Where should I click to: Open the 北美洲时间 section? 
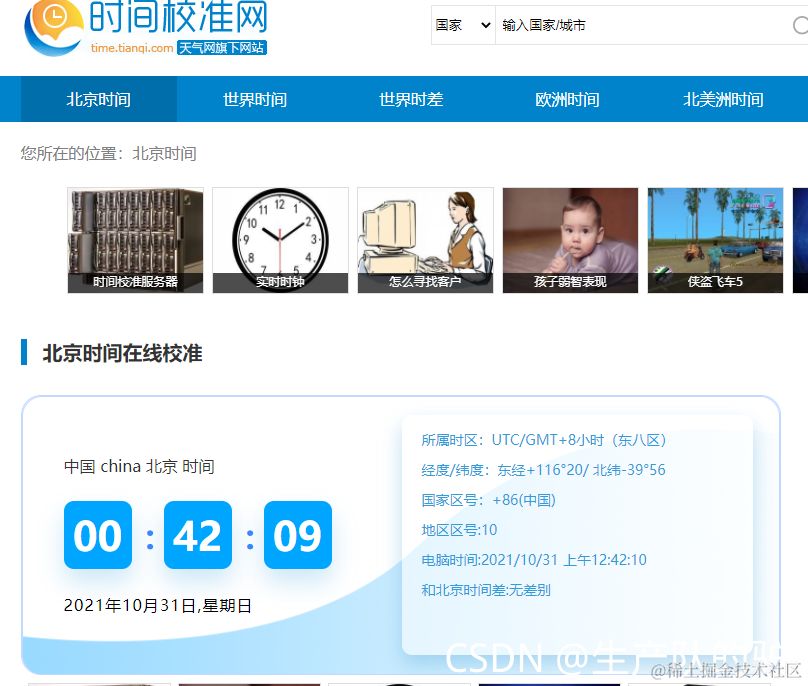pyautogui.click(x=722, y=98)
